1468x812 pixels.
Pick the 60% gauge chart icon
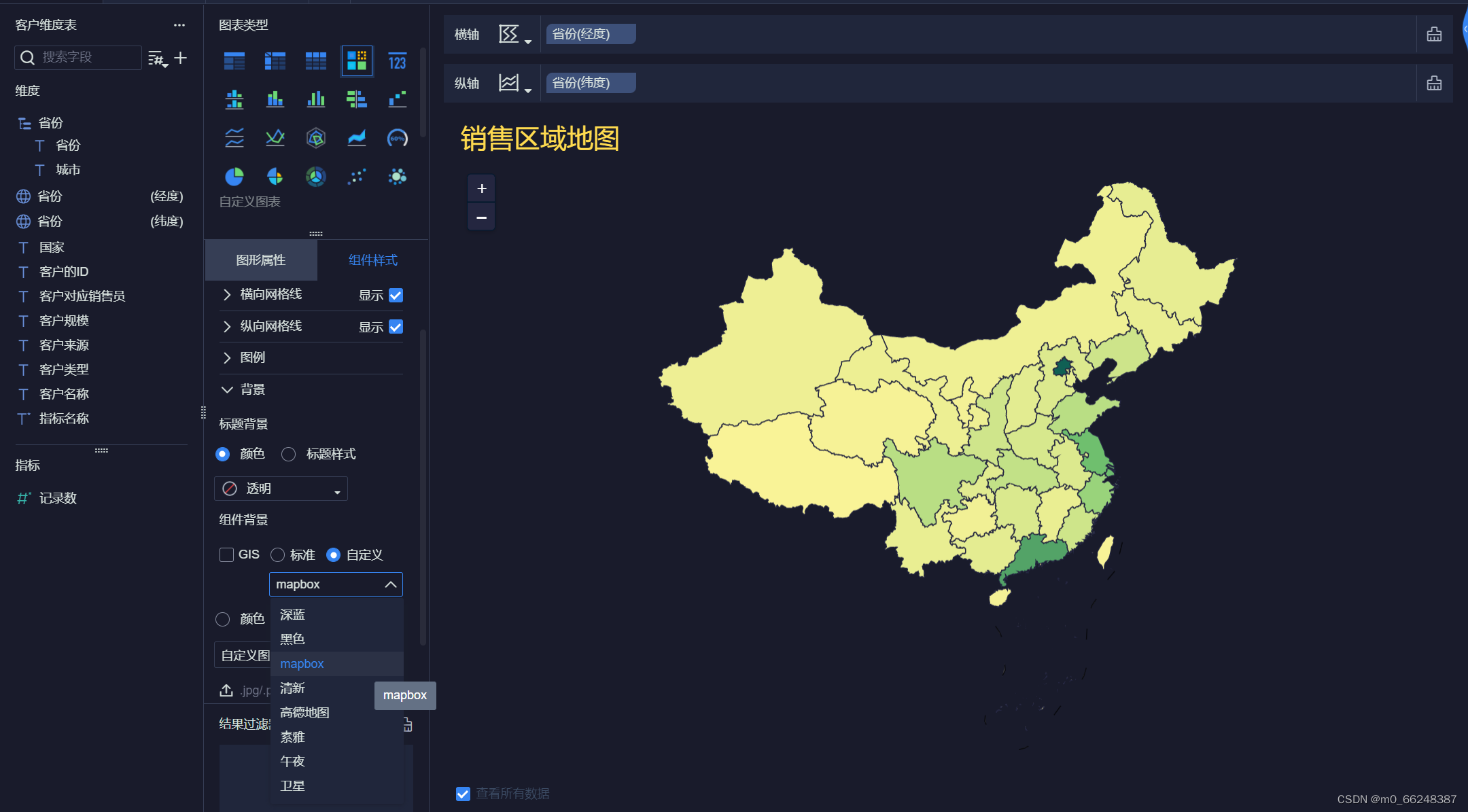[x=398, y=139]
